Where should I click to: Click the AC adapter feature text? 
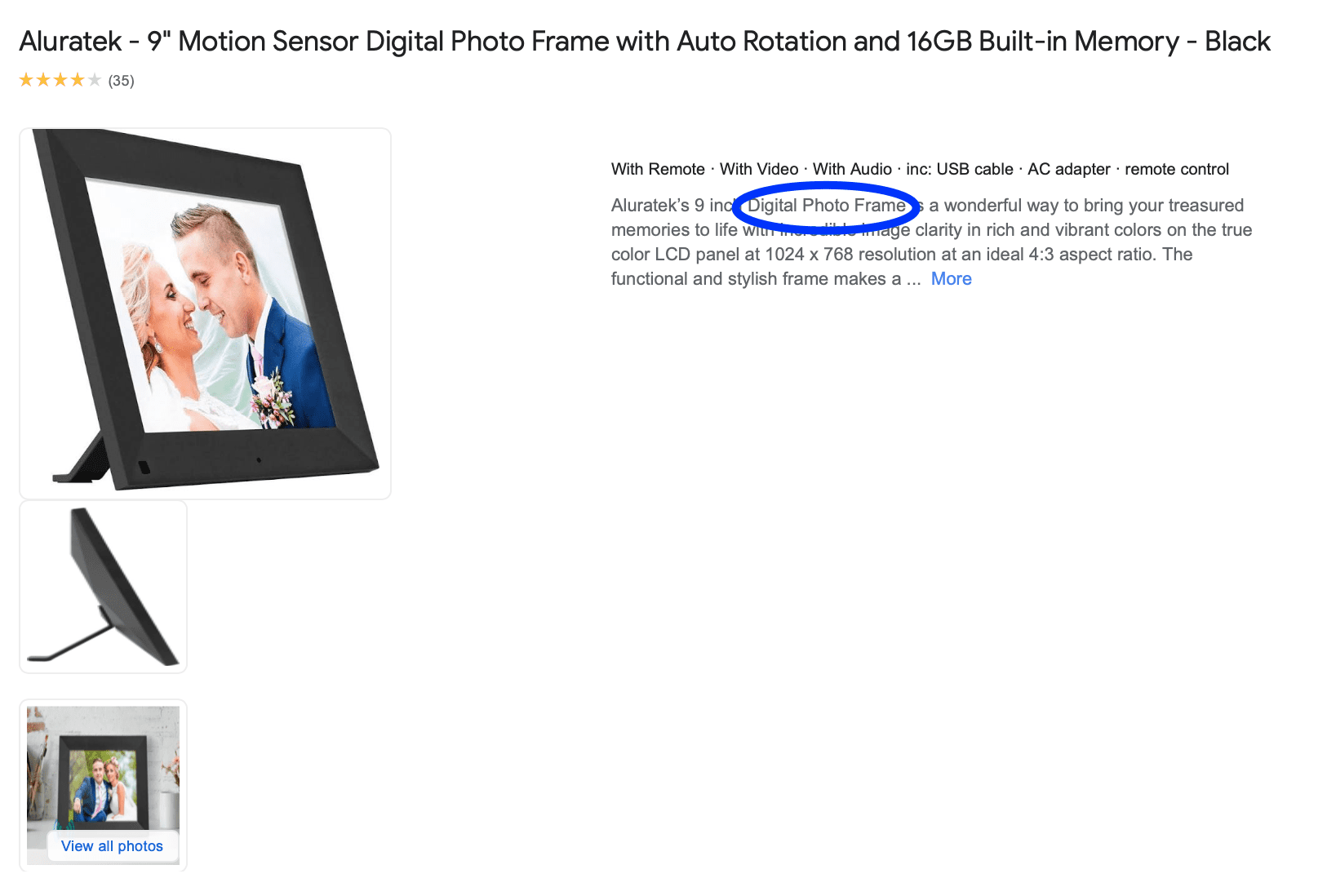pyautogui.click(x=1069, y=169)
